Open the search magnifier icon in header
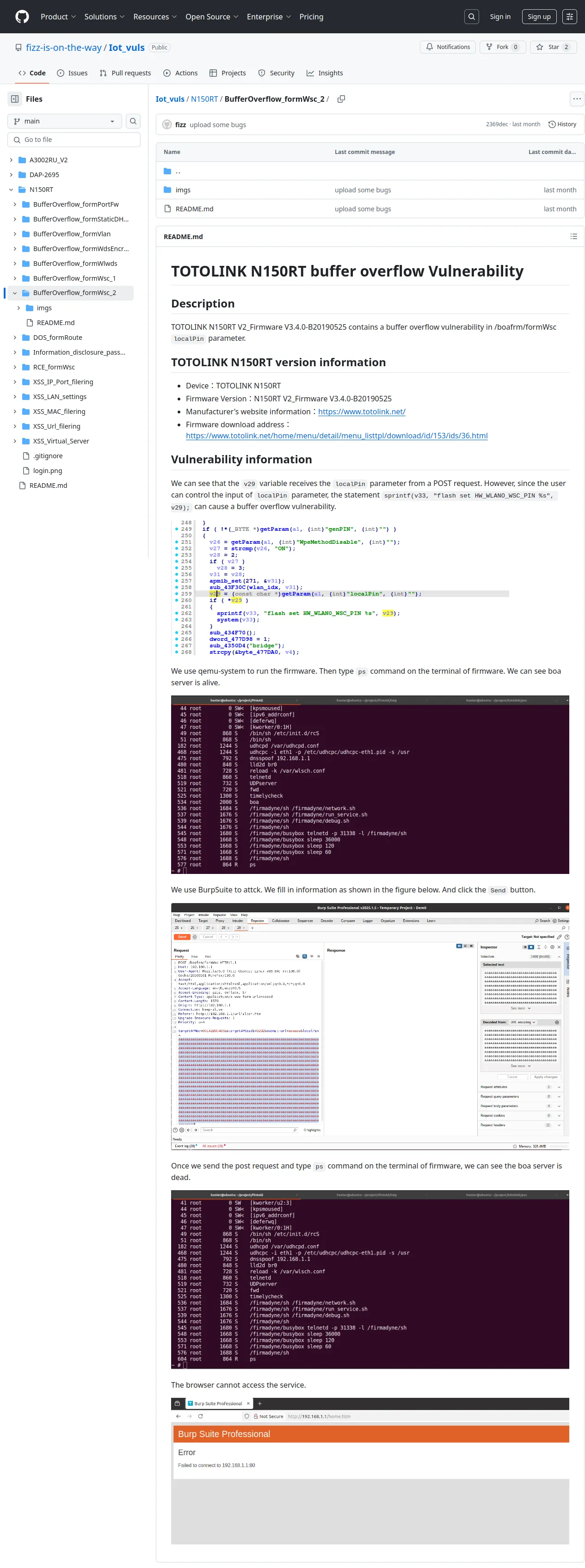 471,17
